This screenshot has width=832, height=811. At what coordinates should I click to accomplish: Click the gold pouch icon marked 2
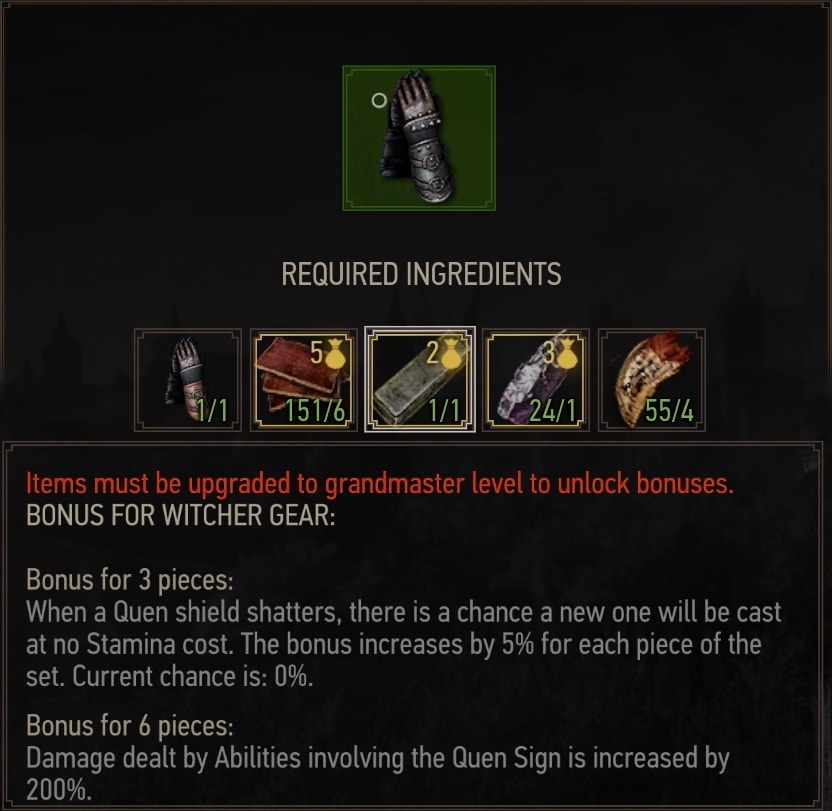pos(452,353)
